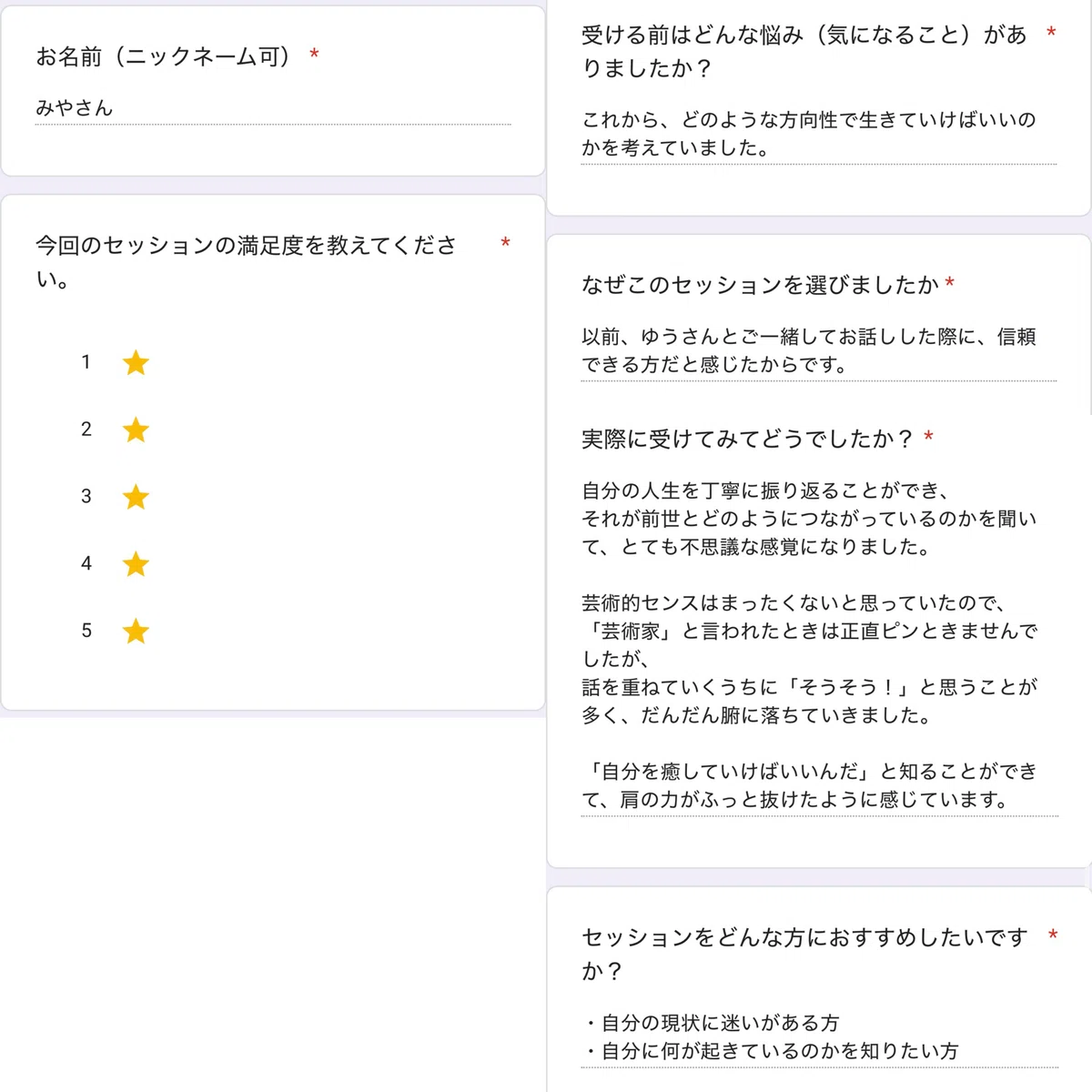Select the 2-star satisfaction rating
1092x1092 pixels.
136,430
